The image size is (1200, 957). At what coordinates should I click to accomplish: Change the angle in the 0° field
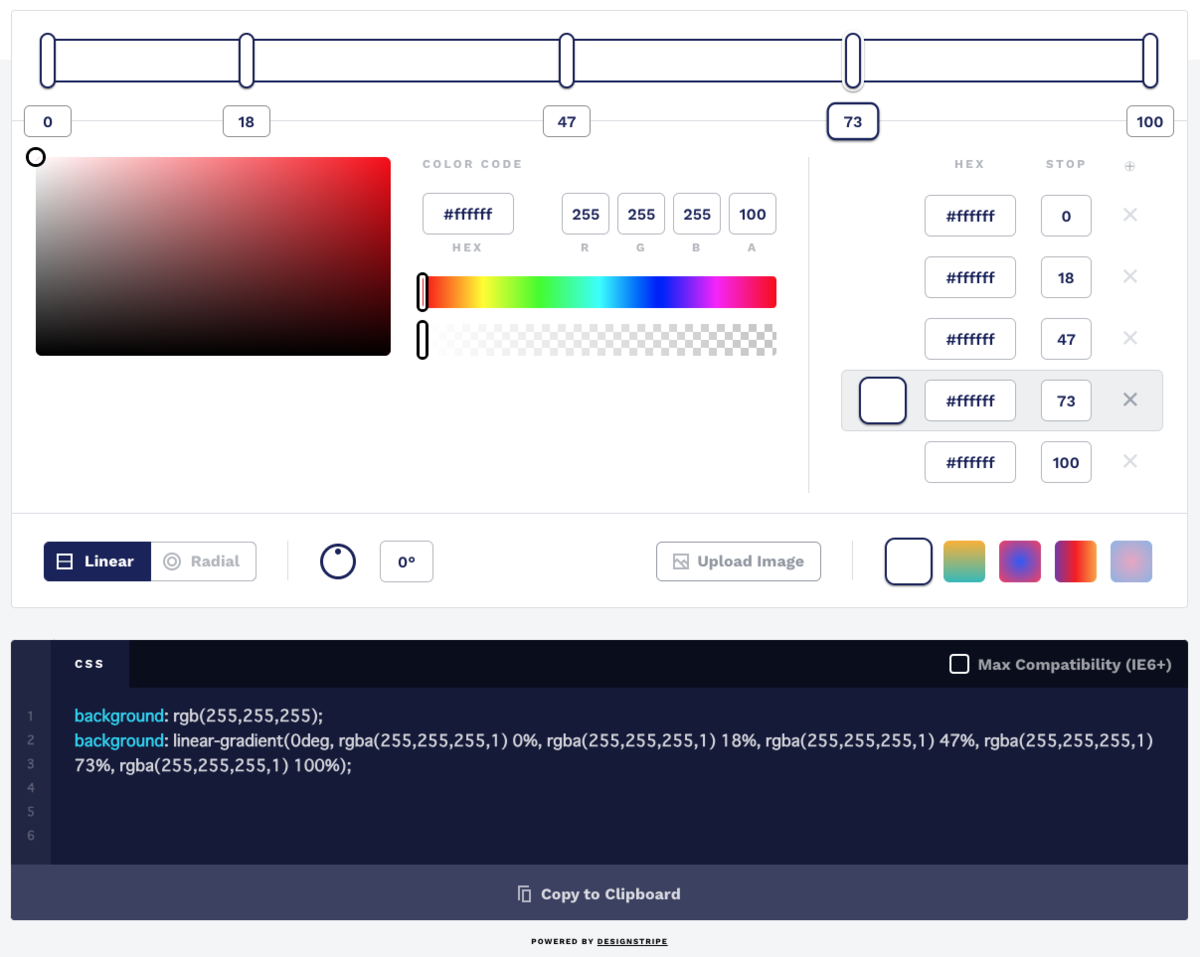pyautogui.click(x=406, y=561)
